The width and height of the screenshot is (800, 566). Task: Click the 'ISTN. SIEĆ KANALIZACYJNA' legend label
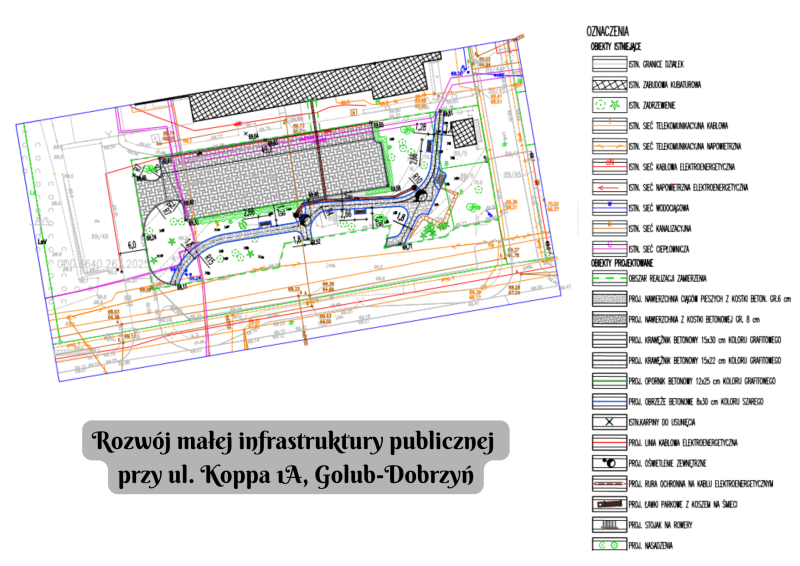tap(672, 228)
